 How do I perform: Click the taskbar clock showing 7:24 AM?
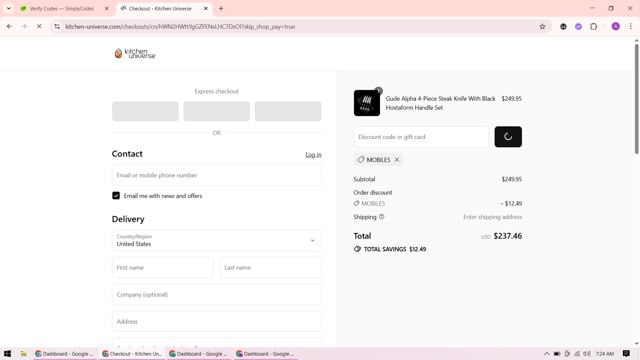604,353
